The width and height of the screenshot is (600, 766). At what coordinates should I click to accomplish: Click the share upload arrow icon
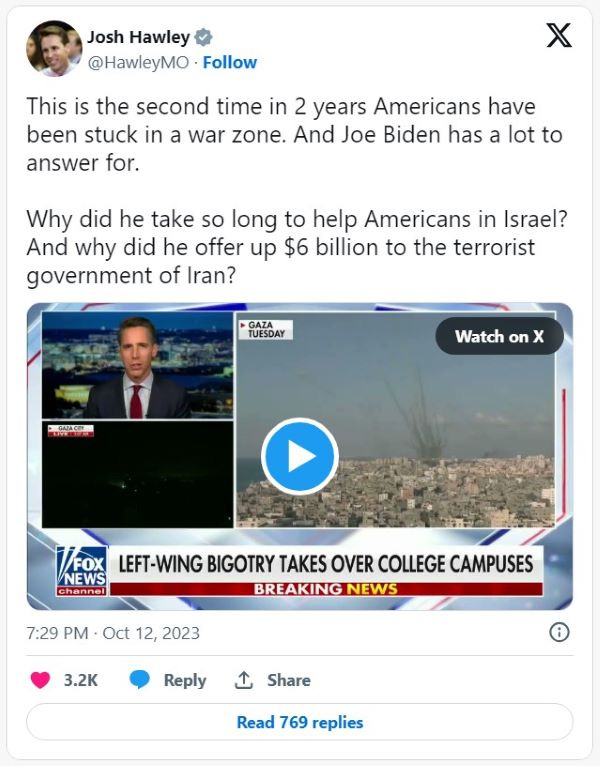pyautogui.click(x=243, y=680)
